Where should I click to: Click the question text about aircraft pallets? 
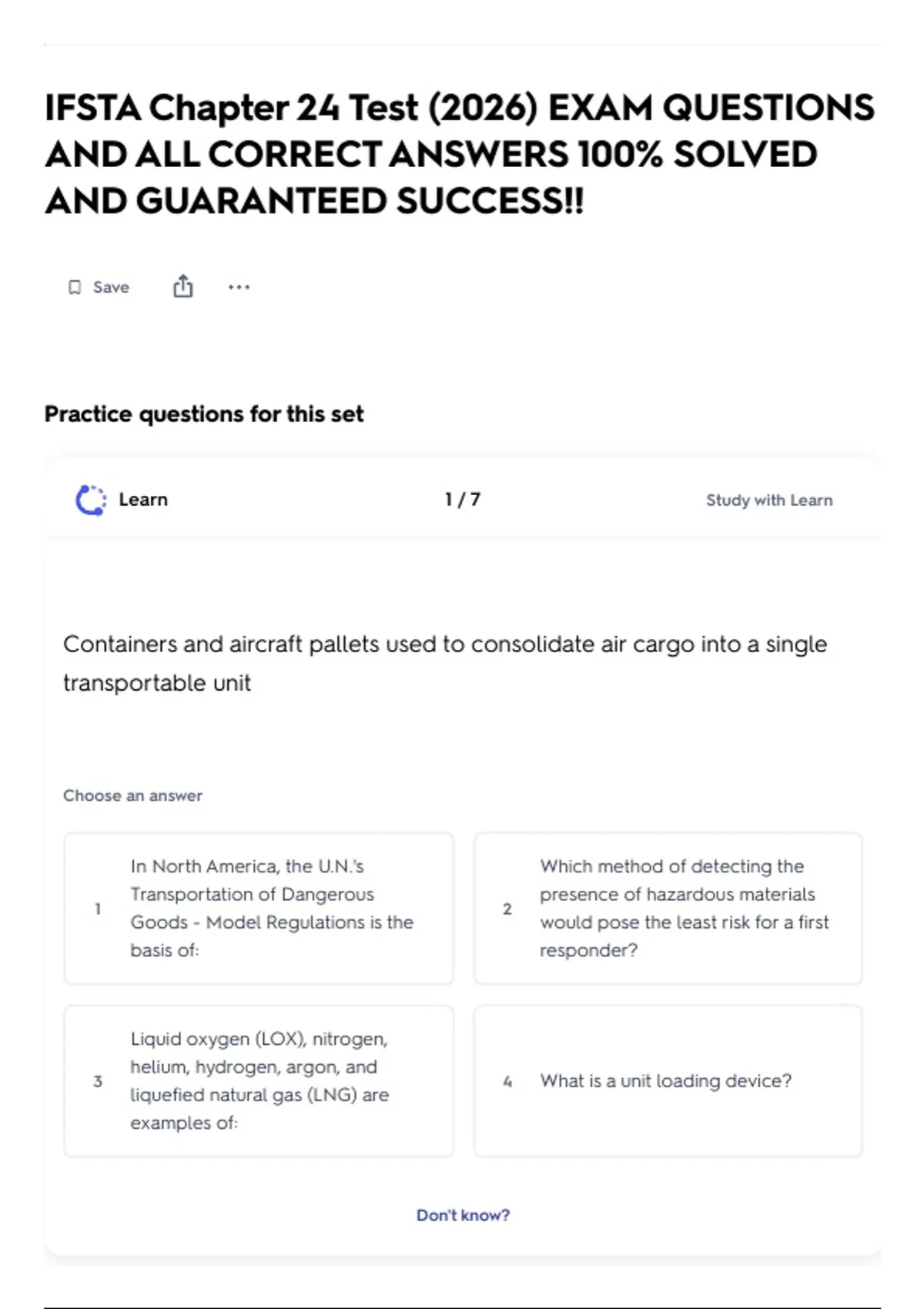tap(445, 663)
